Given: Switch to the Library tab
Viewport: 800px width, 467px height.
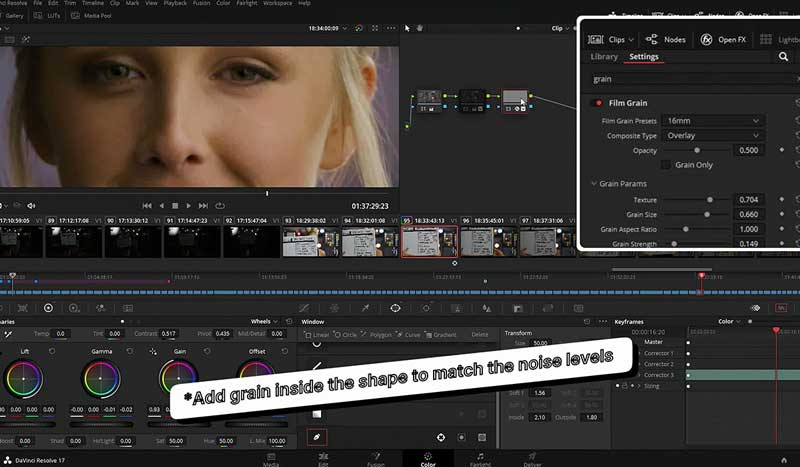Looking at the screenshot, I should click(x=604, y=57).
